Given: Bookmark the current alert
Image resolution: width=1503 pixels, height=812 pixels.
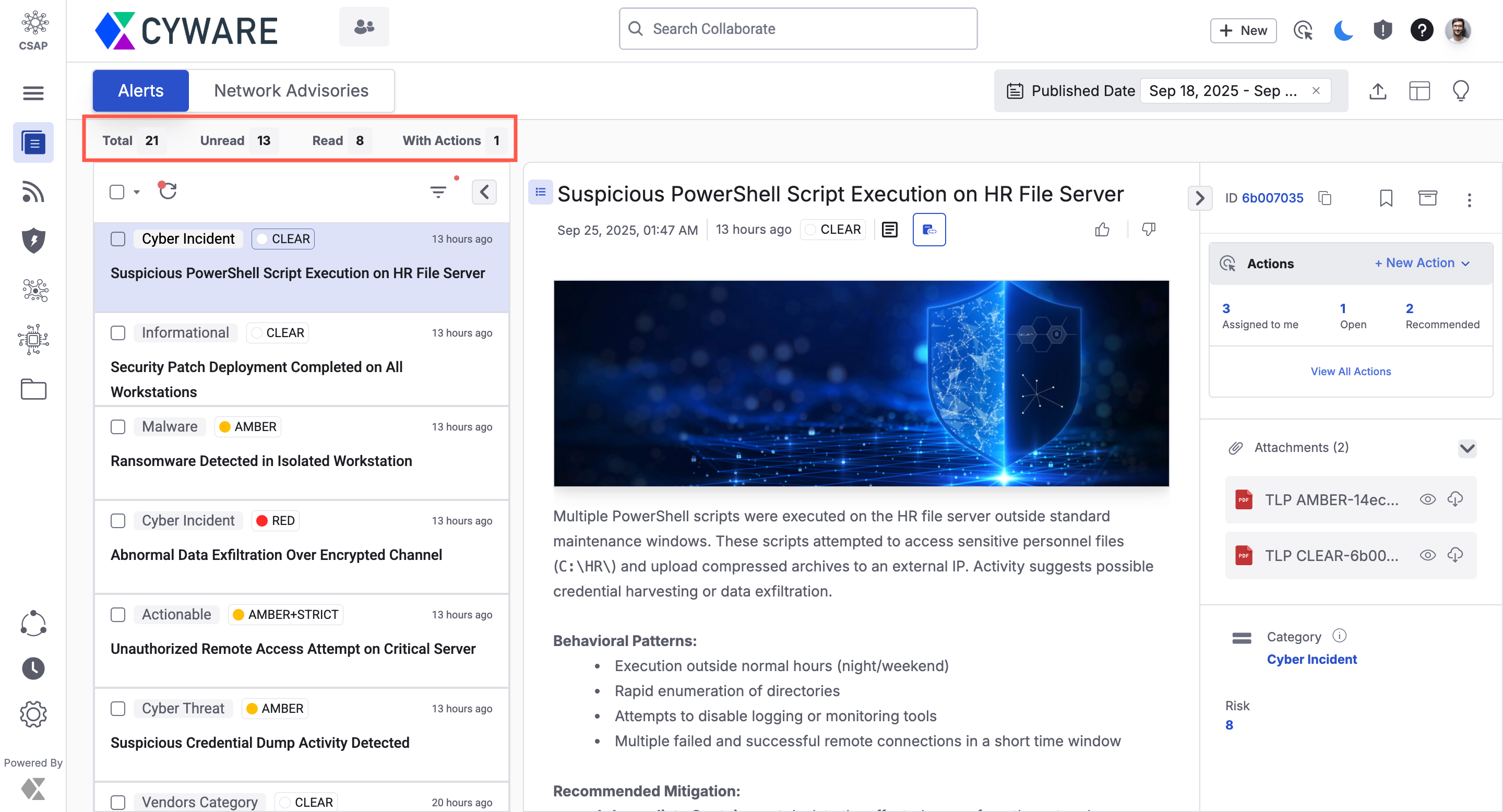Looking at the screenshot, I should [1386, 198].
